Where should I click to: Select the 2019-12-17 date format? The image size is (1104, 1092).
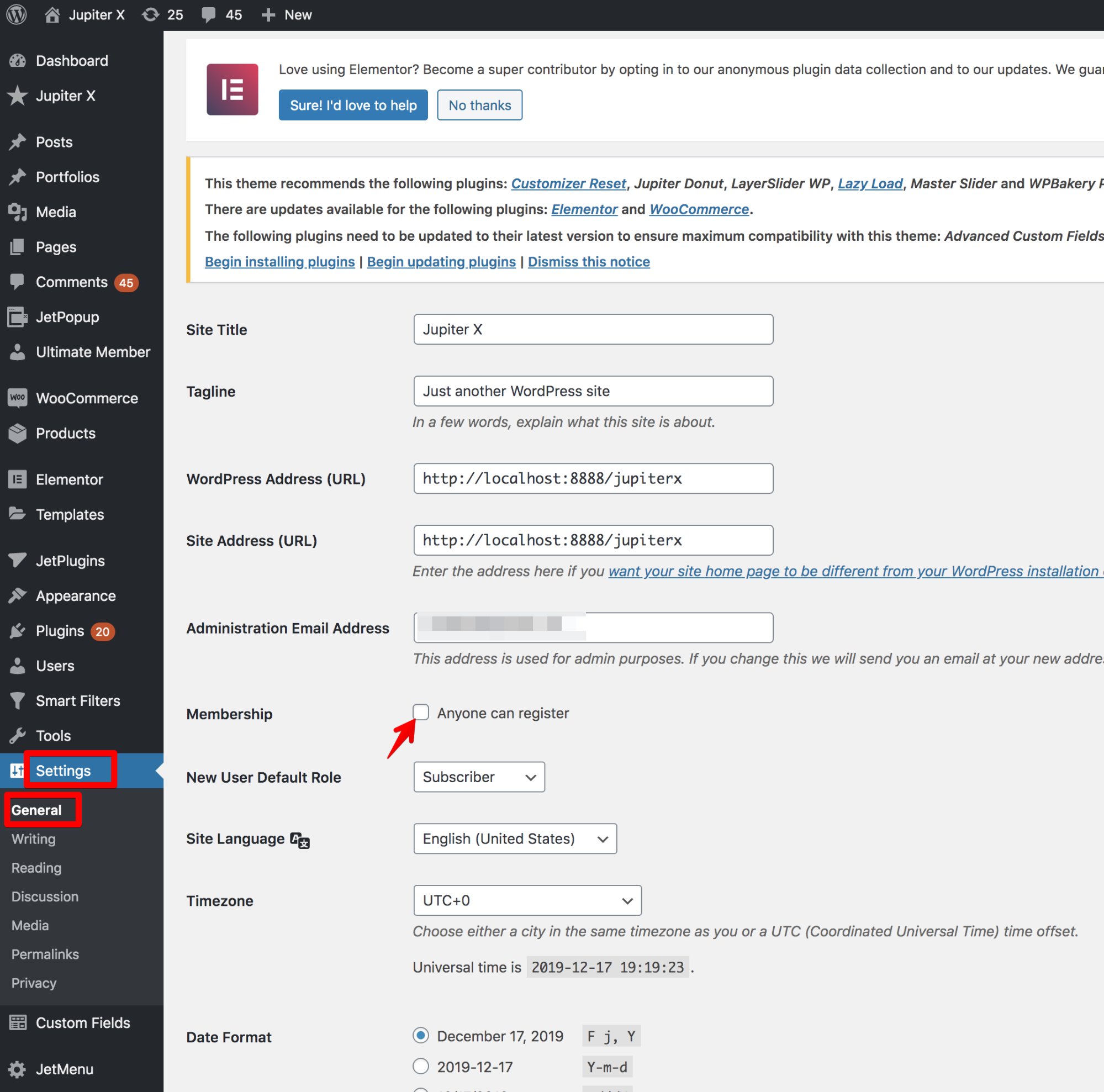pos(421,1066)
